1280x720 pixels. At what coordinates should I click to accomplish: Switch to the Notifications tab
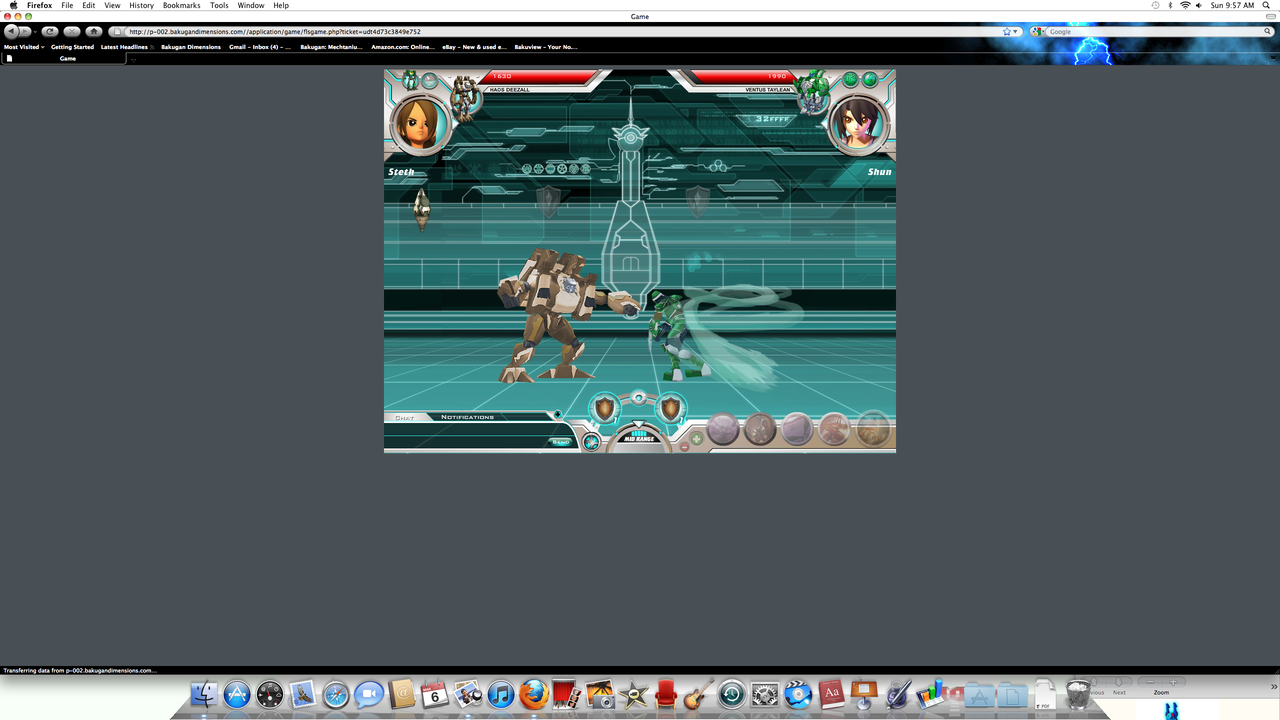pos(467,417)
